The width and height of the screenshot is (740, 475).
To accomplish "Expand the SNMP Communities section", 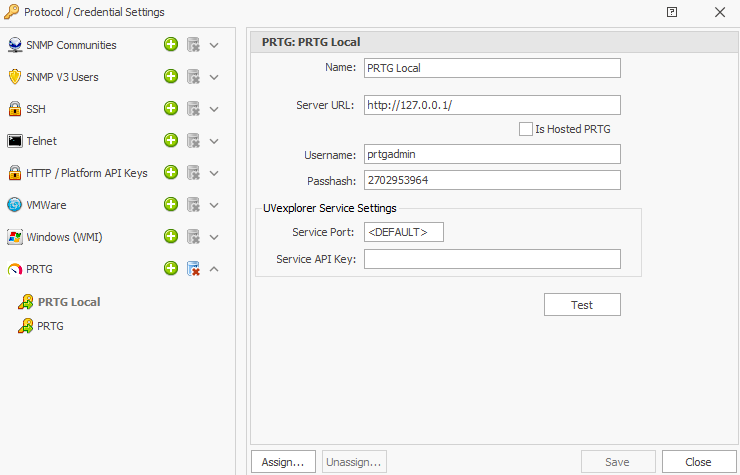I will pyautogui.click(x=214, y=45).
